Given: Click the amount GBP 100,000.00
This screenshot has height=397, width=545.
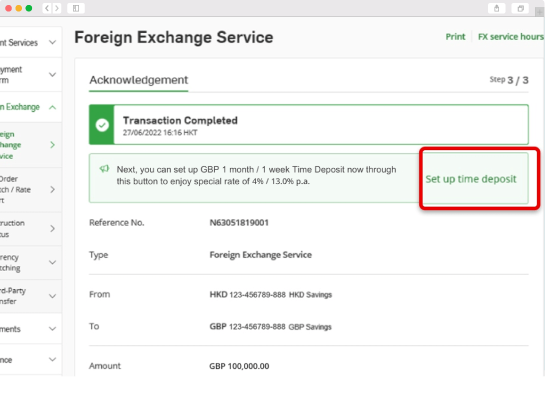Looking at the screenshot, I should (x=239, y=366).
